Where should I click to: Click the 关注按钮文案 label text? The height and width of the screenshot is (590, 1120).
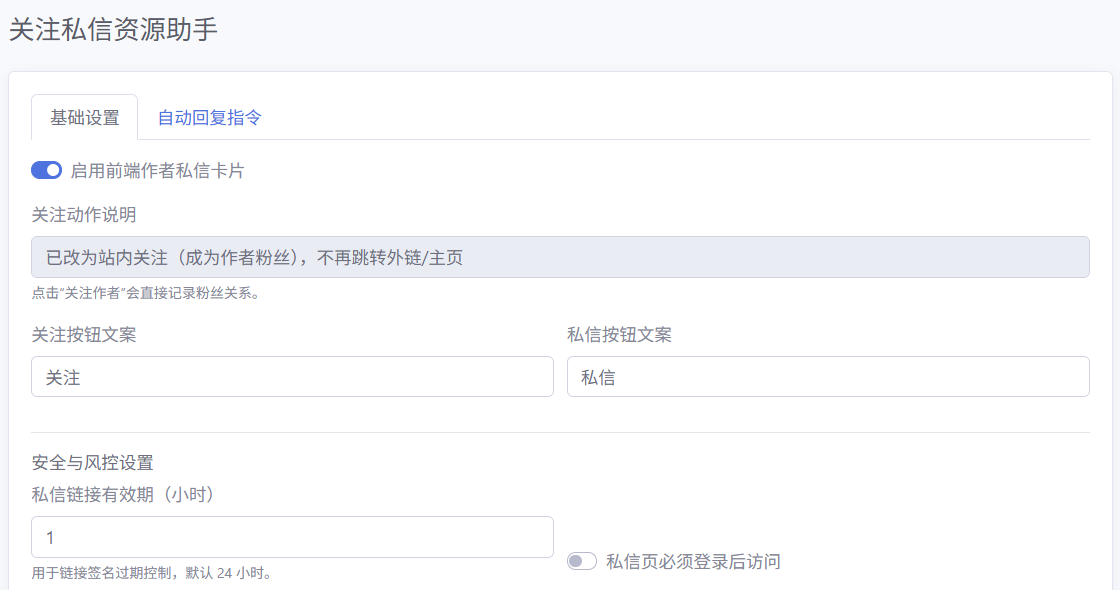tap(84, 334)
